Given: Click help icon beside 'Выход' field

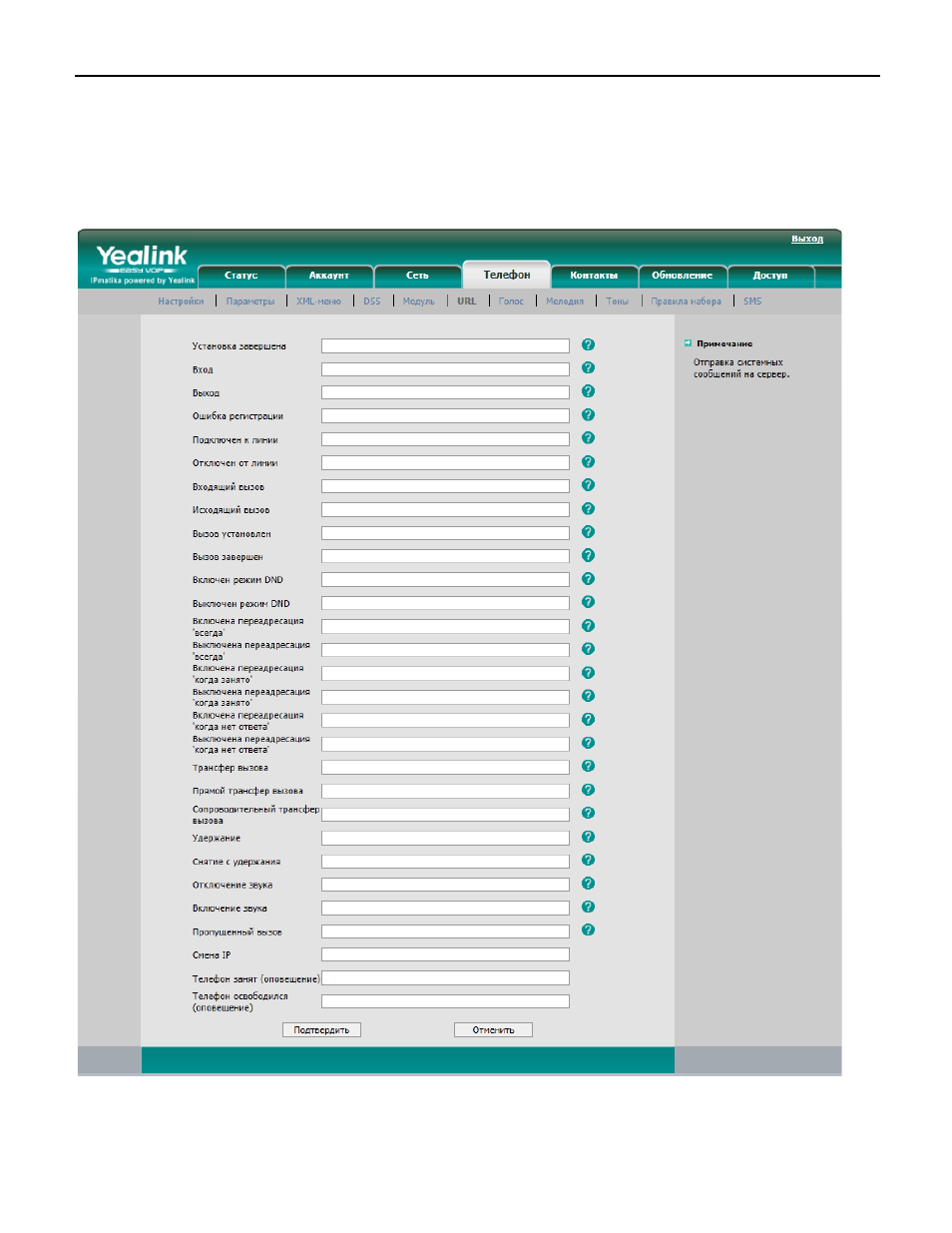Looking at the screenshot, I should click(x=588, y=391).
